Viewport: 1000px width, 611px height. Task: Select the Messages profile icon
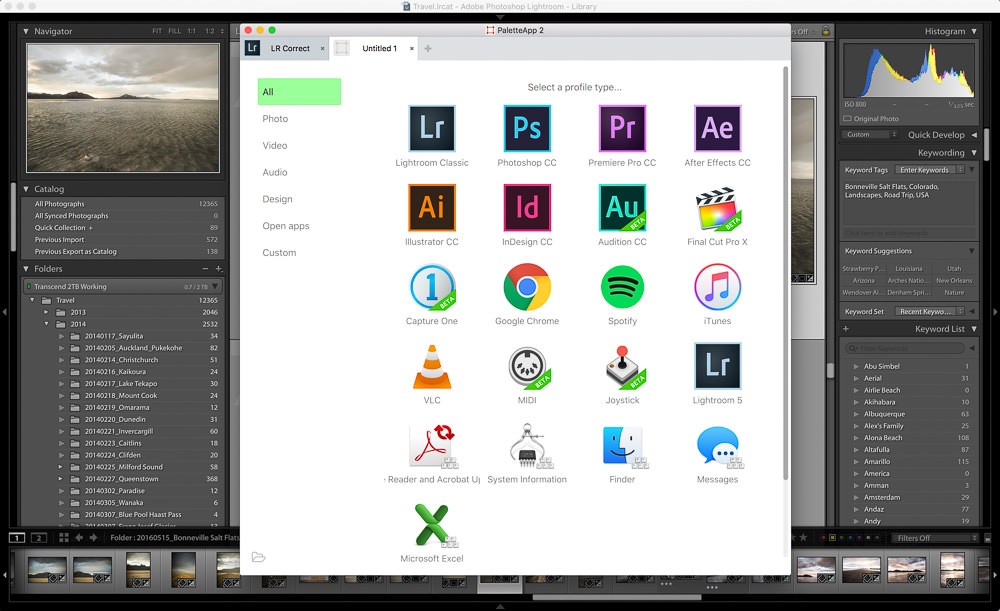(x=719, y=446)
